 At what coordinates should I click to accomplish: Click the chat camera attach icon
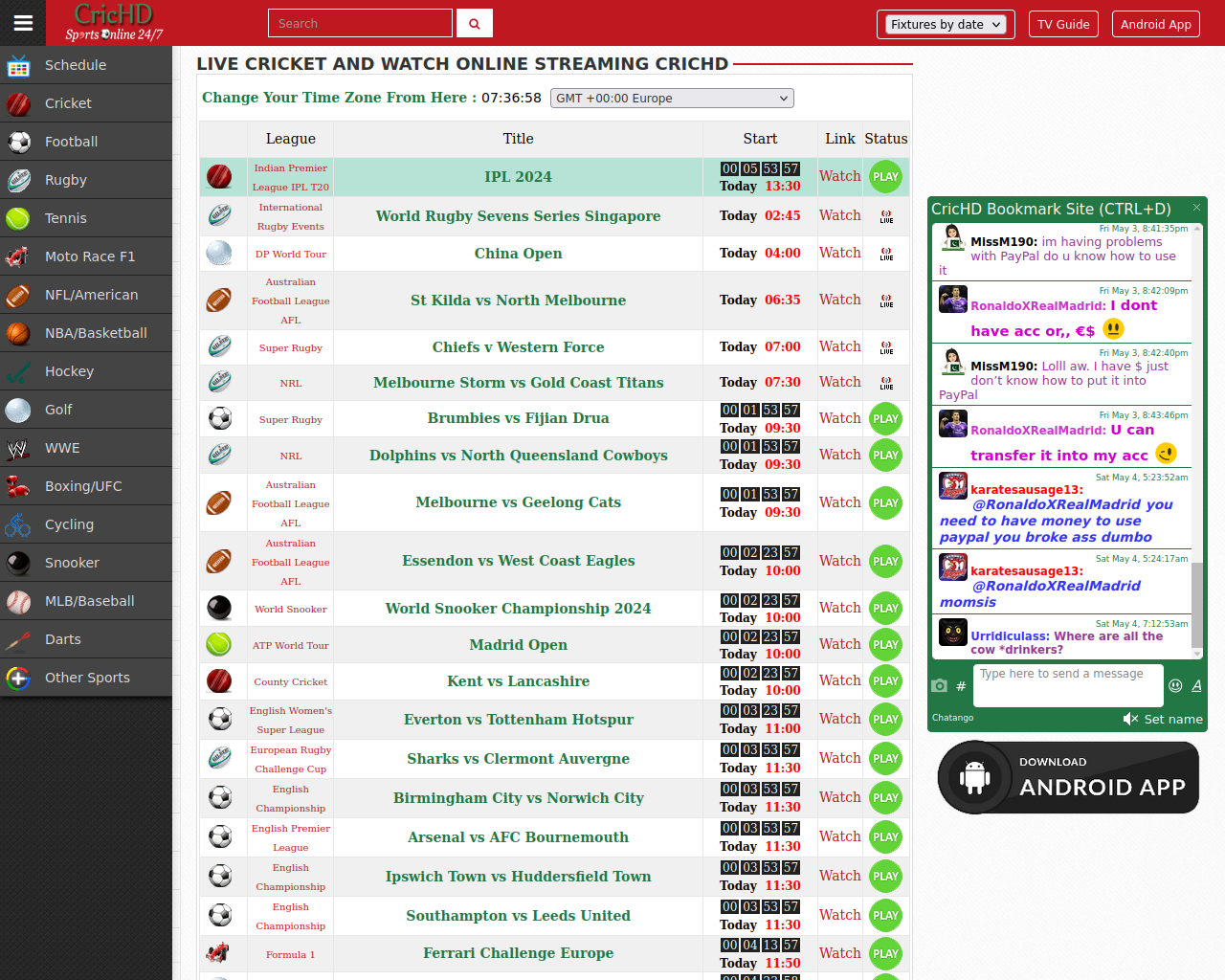click(940, 685)
